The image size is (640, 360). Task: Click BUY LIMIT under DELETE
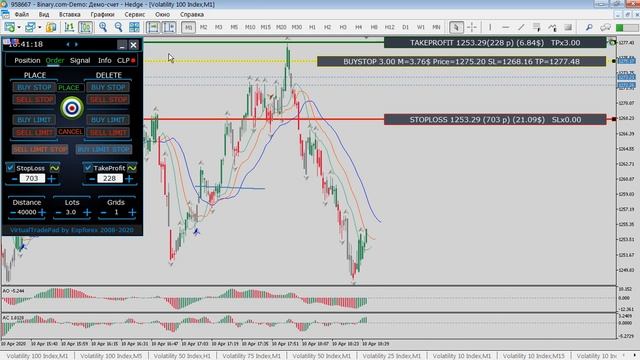108,120
